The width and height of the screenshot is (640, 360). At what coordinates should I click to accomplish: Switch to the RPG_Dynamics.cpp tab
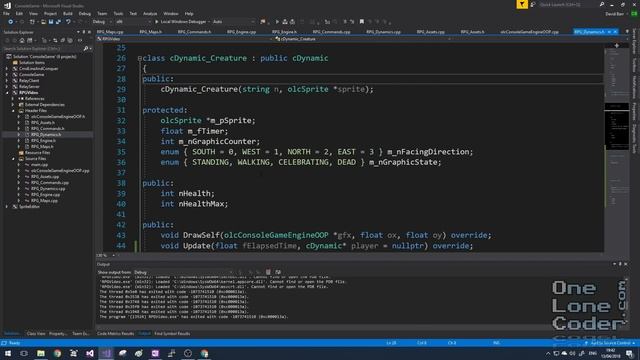click(383, 32)
